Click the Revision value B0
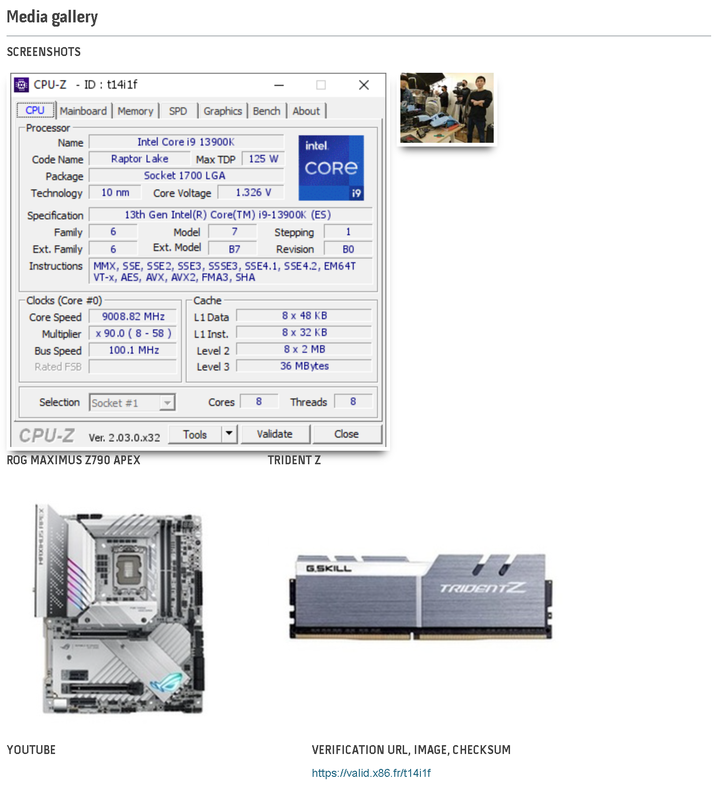Screen dimensions: 720x789 [348, 249]
